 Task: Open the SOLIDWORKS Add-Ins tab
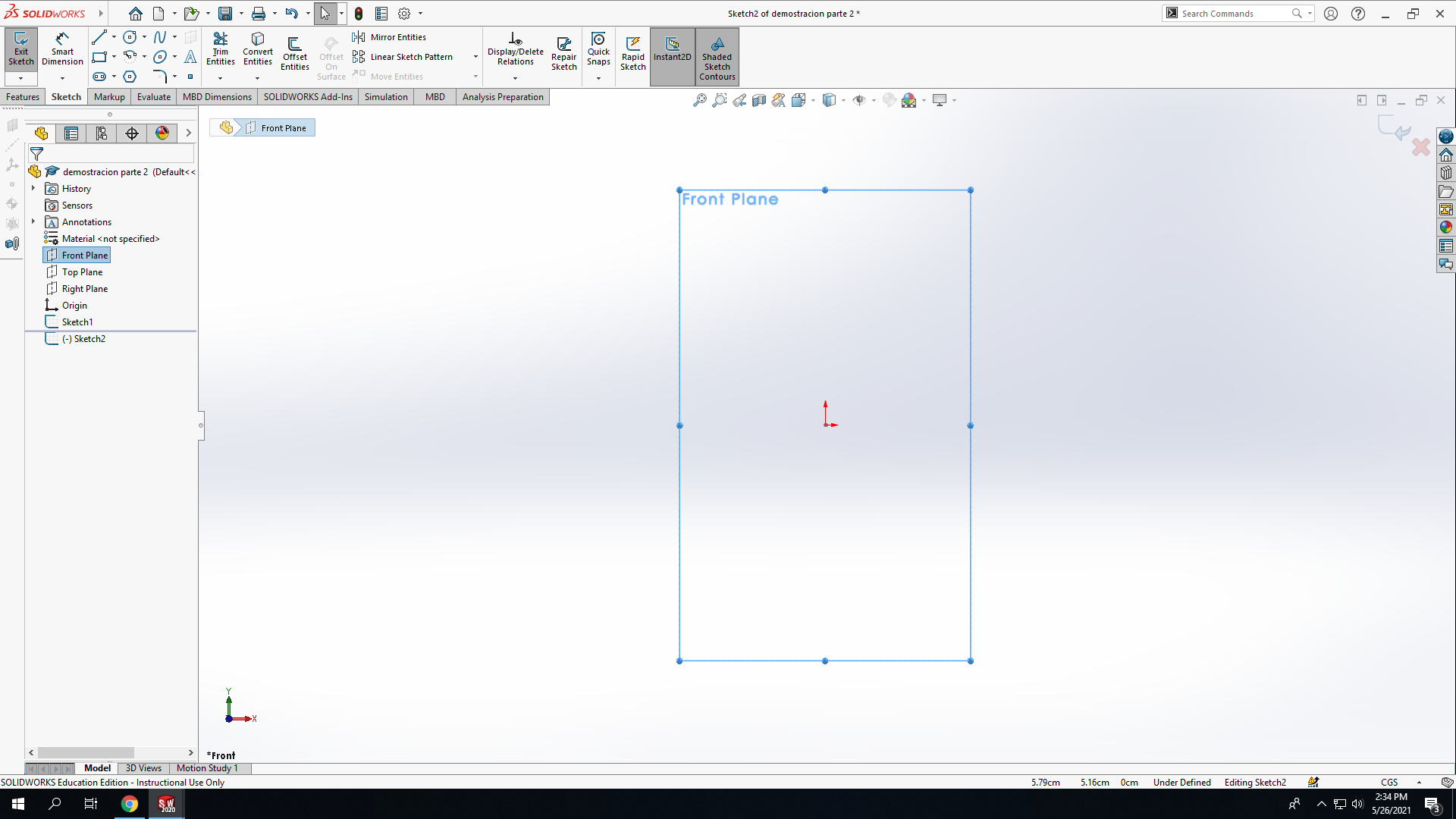pyautogui.click(x=308, y=97)
